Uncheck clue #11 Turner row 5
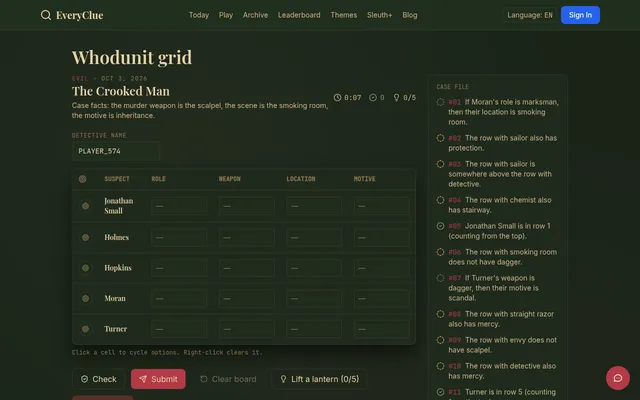 click(x=440, y=392)
